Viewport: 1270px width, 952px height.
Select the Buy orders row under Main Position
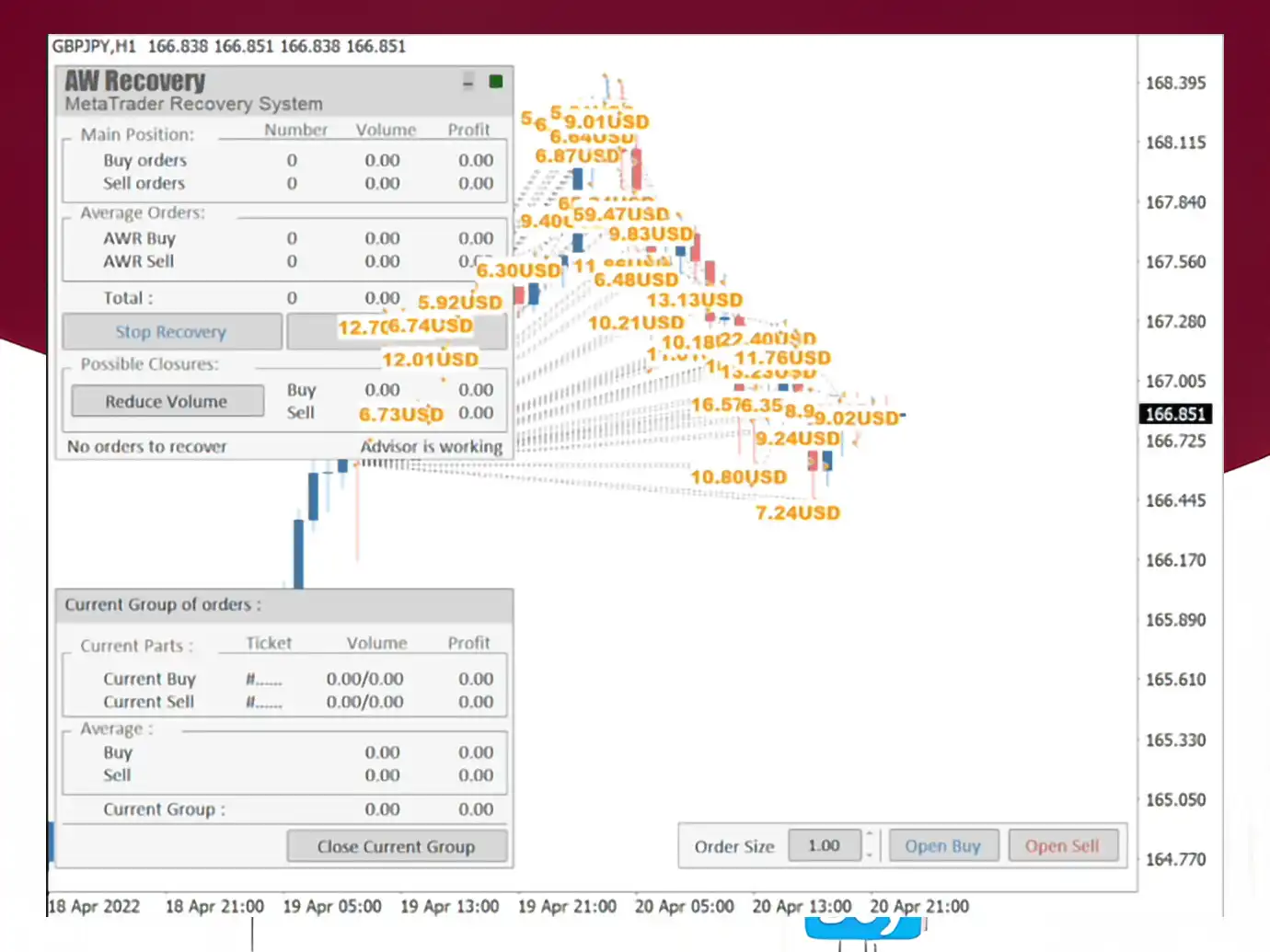coord(147,160)
